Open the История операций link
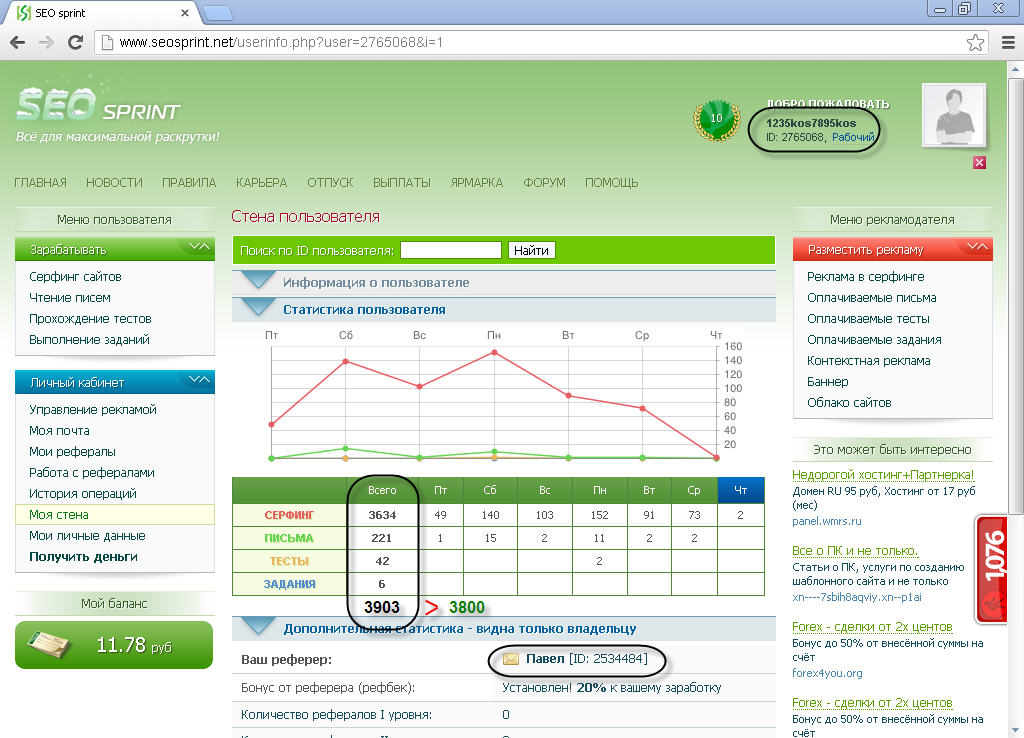 (83, 493)
